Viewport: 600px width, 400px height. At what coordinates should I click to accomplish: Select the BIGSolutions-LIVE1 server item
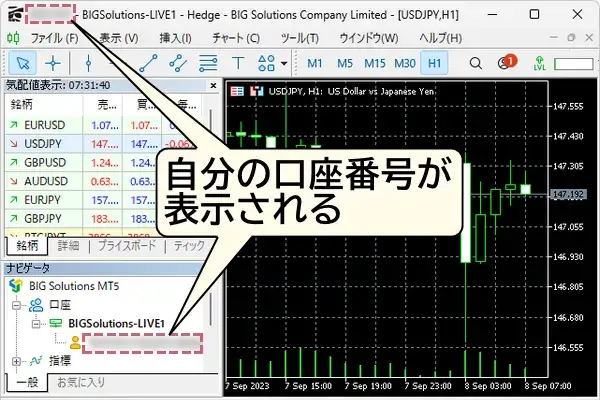(x=116, y=323)
